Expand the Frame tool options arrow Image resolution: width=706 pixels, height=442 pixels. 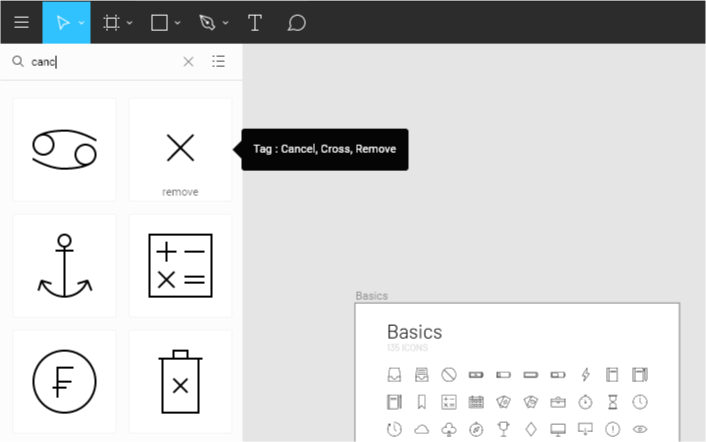click(x=130, y=23)
